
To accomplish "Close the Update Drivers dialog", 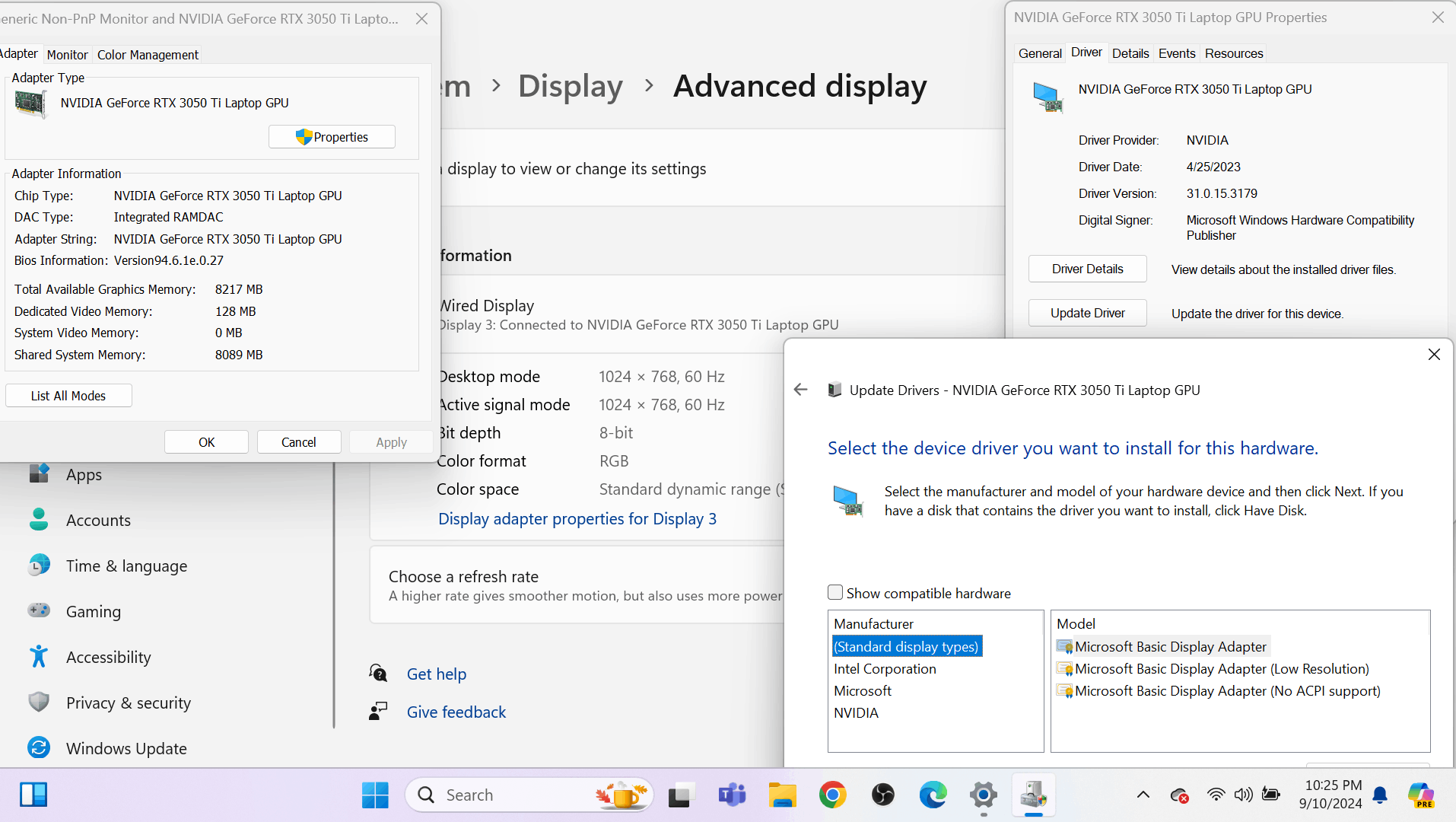I will (x=1434, y=354).
